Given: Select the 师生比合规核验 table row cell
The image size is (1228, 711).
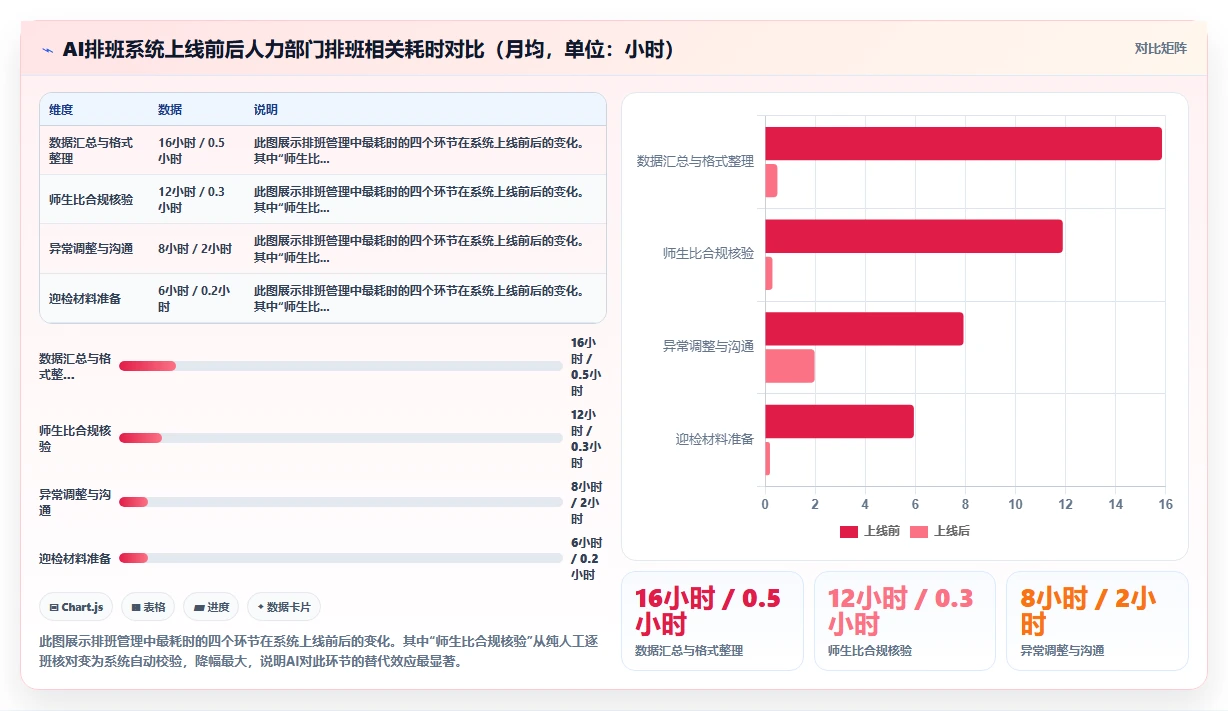Looking at the screenshot, I should [94, 199].
